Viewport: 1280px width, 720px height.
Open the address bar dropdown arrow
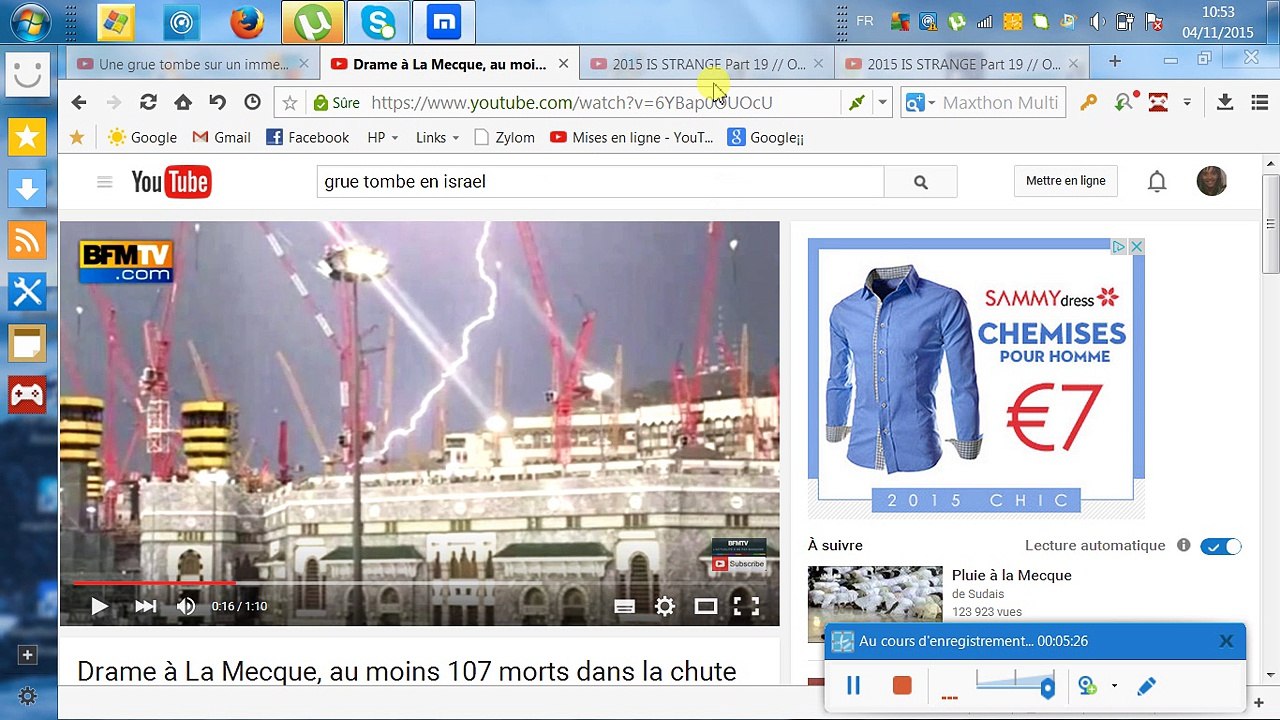[x=882, y=102]
